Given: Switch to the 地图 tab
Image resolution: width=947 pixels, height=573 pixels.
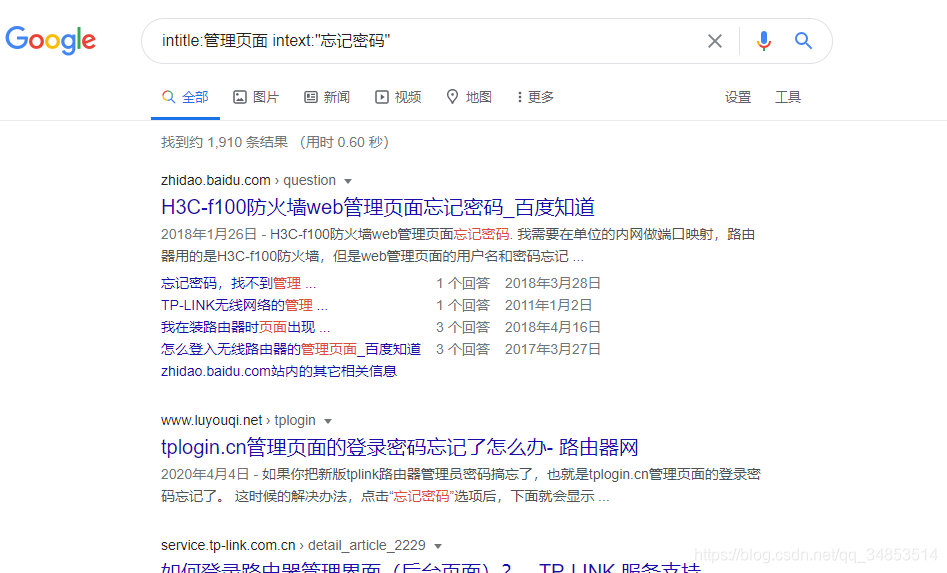Looking at the screenshot, I should coord(469,97).
